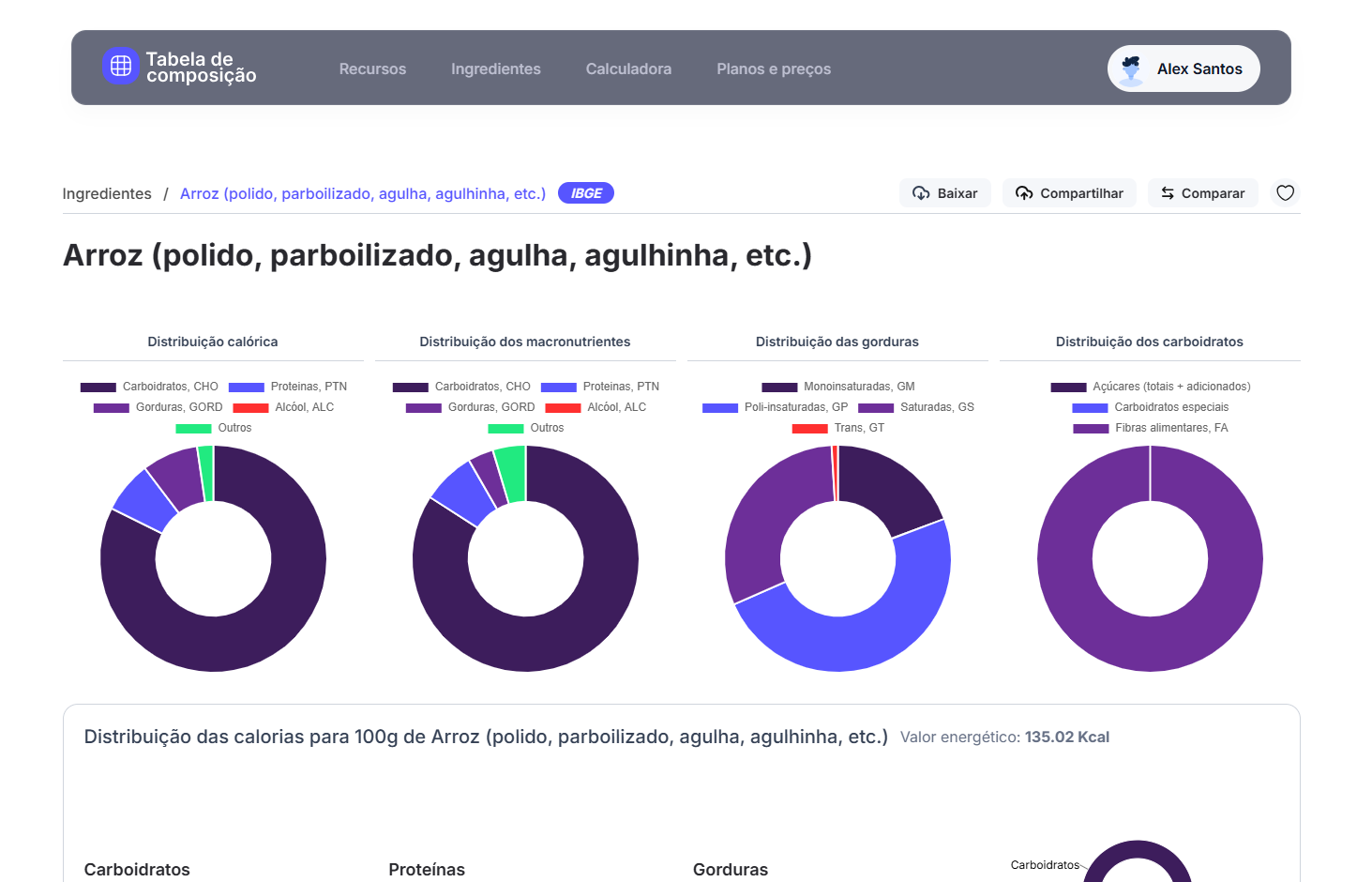Image resolution: width=1372 pixels, height=882 pixels.
Task: Go to Calculadora in the navbar
Action: [x=628, y=68]
